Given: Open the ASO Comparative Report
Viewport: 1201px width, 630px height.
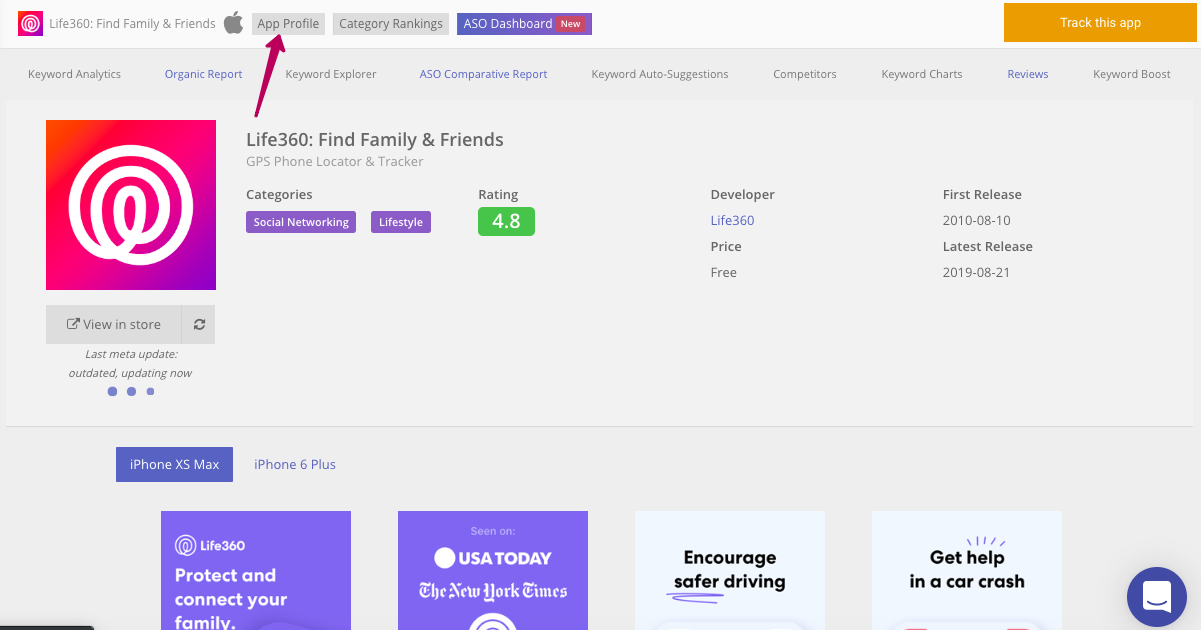Looking at the screenshot, I should [x=484, y=74].
